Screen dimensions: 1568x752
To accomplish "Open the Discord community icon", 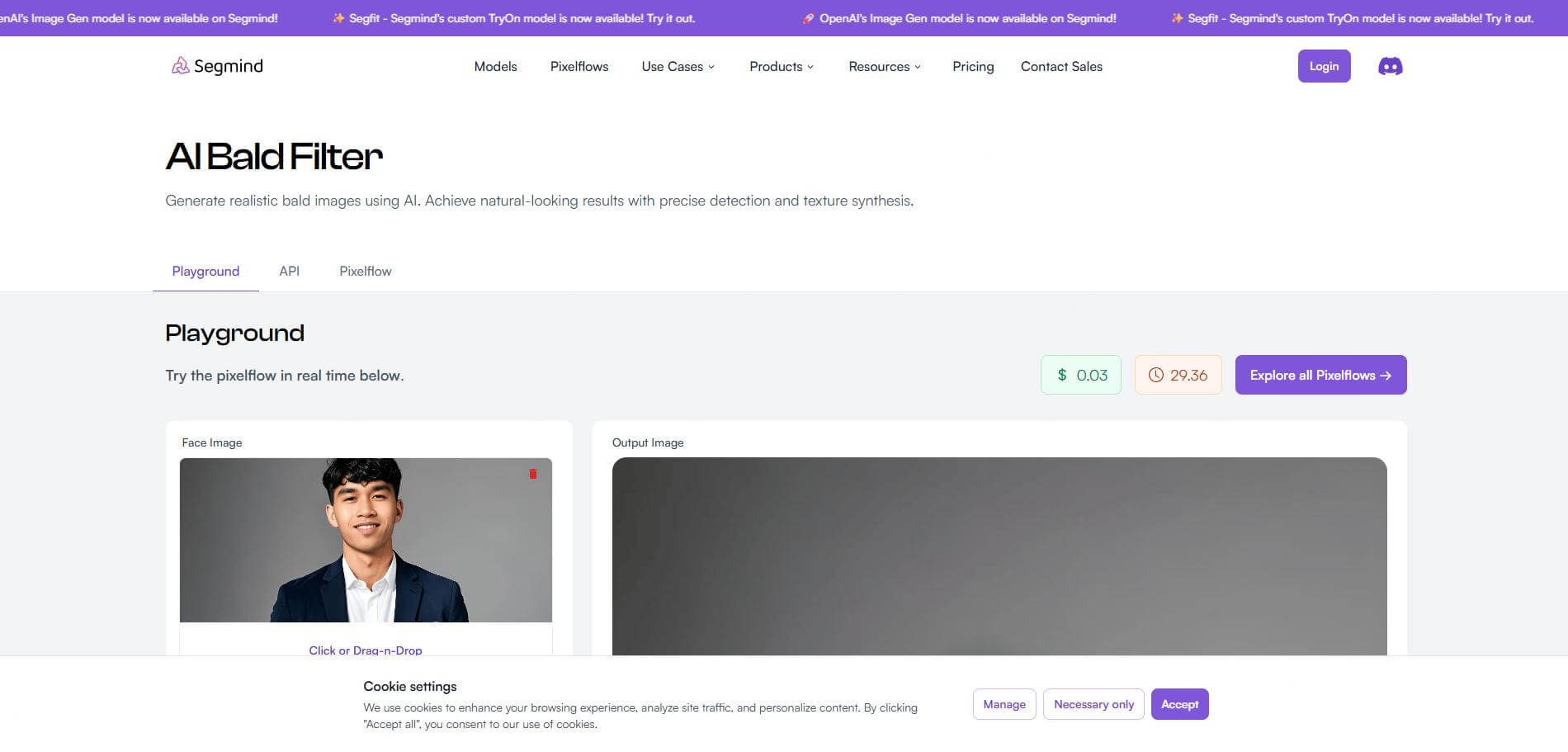I will coord(1390,67).
